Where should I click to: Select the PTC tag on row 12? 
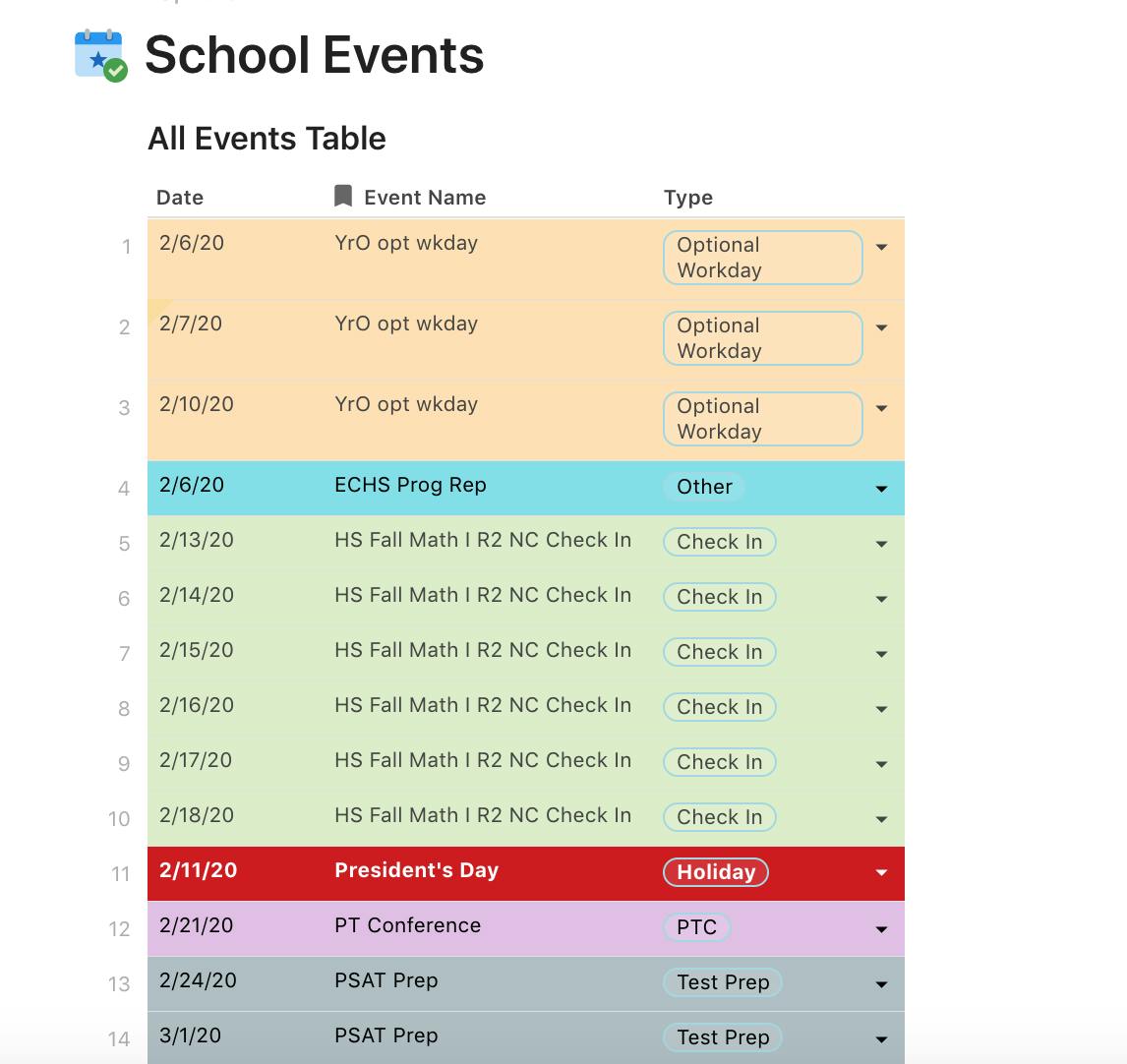[696, 927]
